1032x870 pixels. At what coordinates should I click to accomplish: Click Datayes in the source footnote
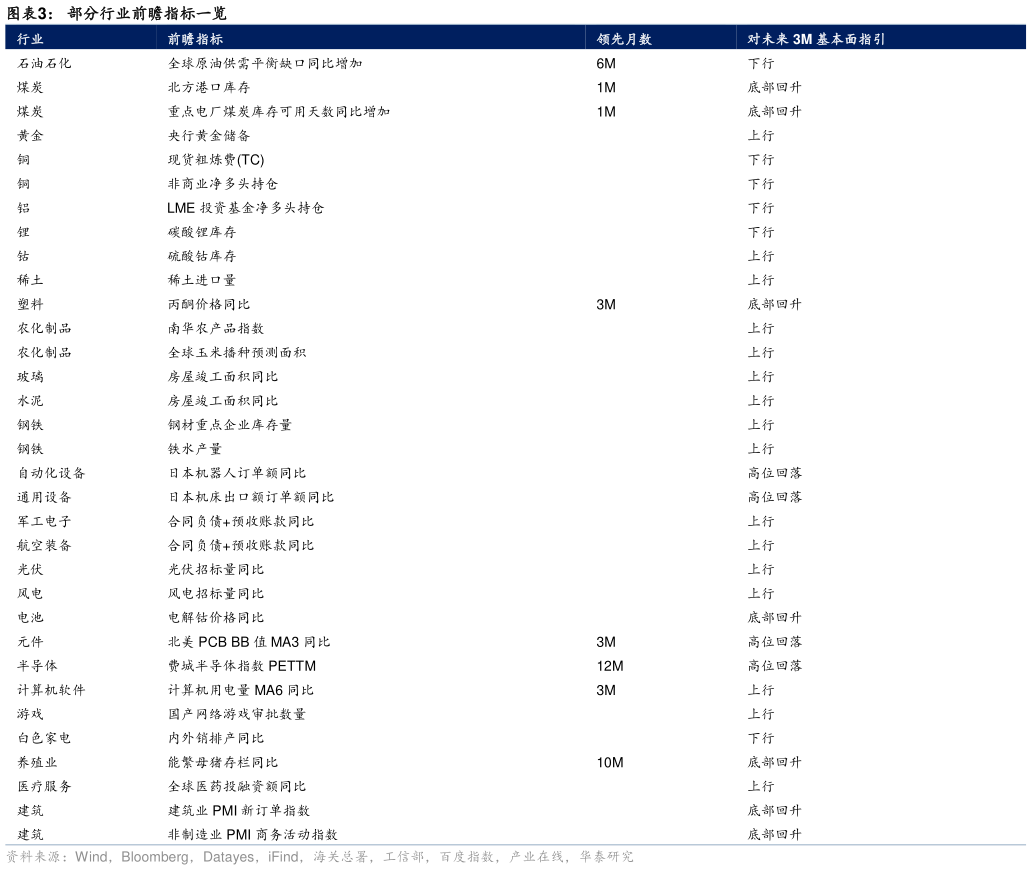pos(228,857)
